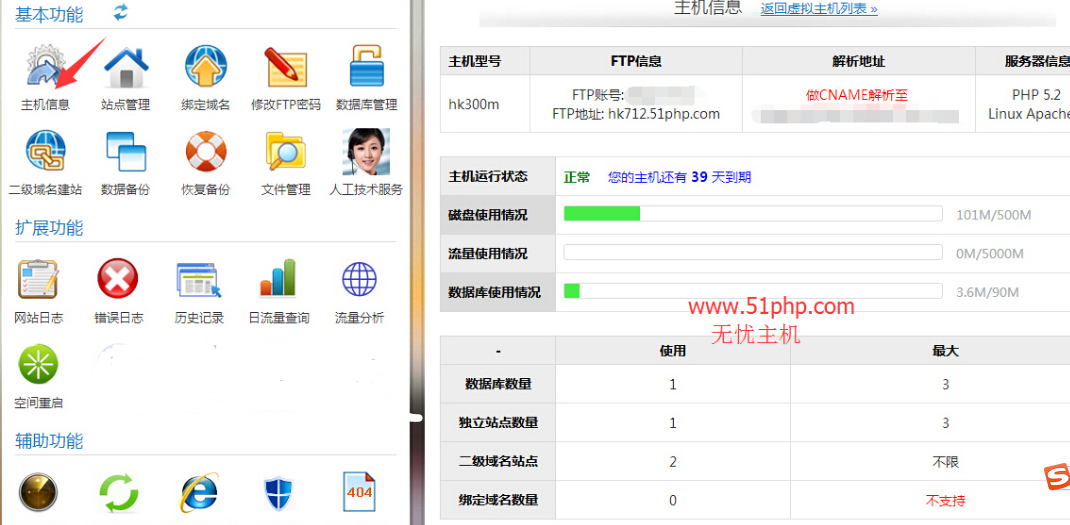The image size is (1070, 525).
Task: Click the 二级域名站点 row label
Action: coord(498,462)
